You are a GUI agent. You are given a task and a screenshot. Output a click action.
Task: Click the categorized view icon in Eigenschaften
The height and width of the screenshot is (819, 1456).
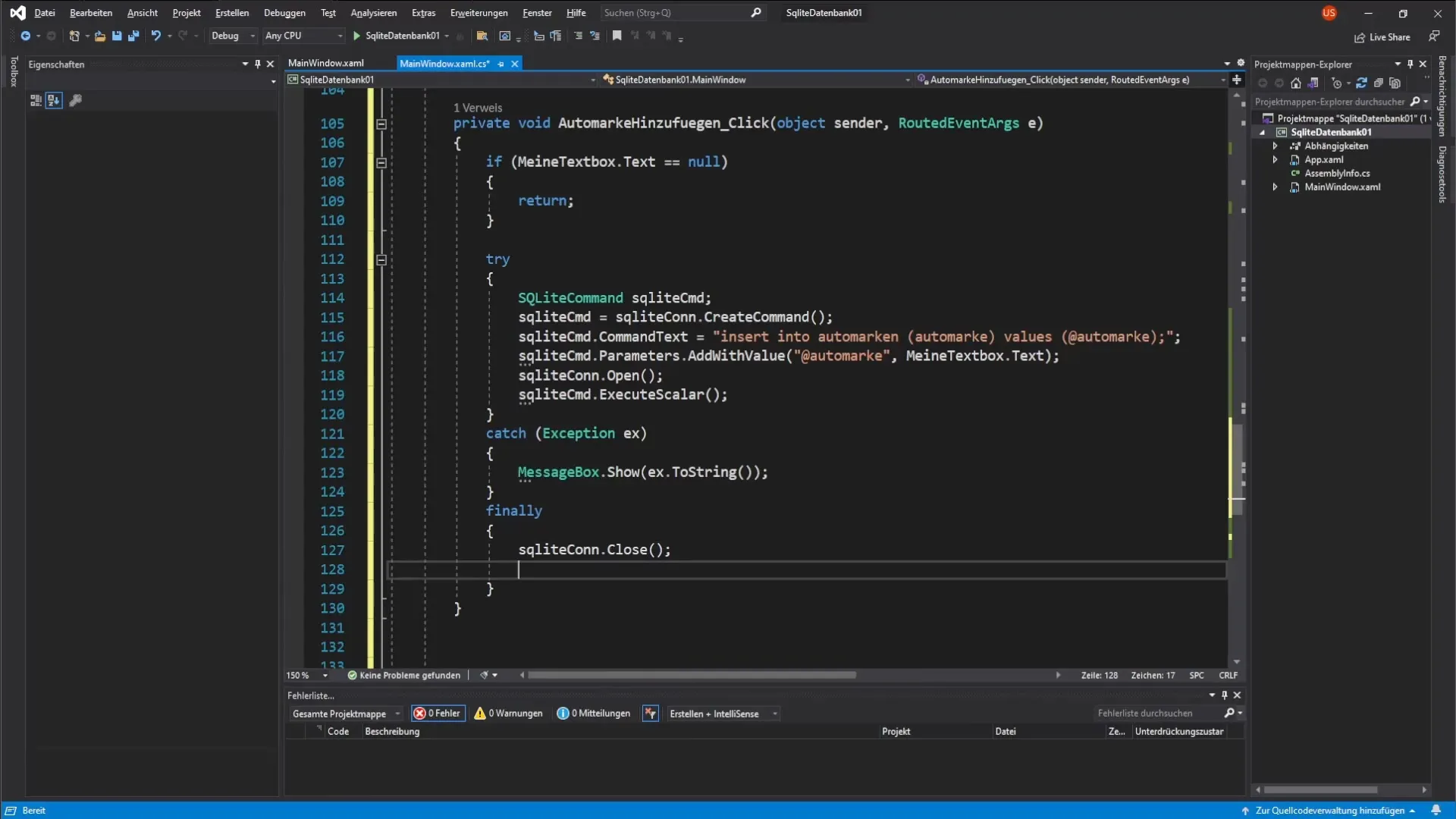[36, 100]
